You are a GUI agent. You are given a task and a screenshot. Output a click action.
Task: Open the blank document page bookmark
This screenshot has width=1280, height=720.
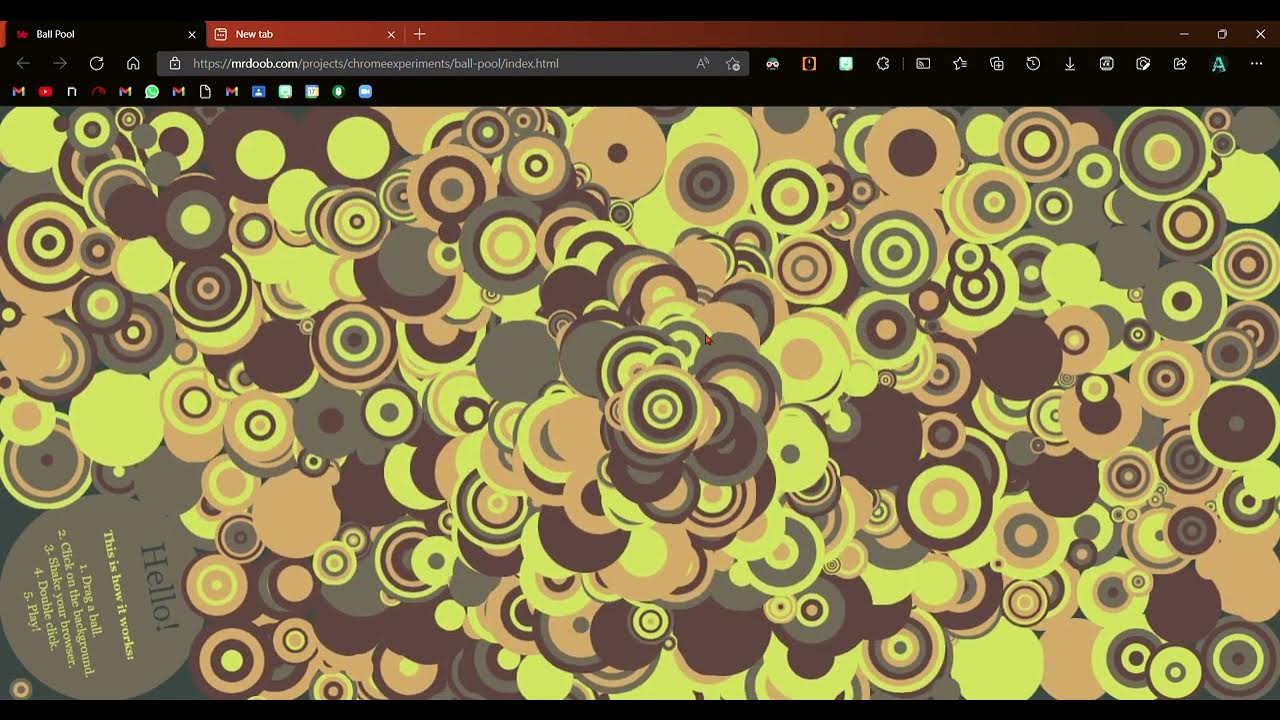(205, 91)
